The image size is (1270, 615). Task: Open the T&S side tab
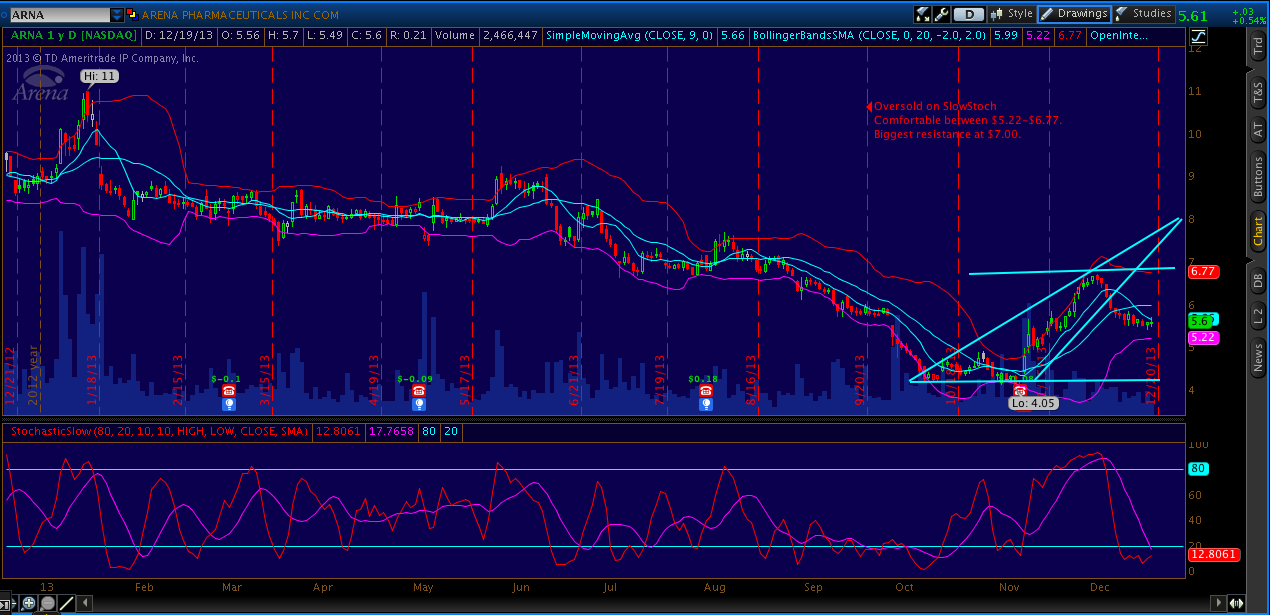(x=1258, y=93)
